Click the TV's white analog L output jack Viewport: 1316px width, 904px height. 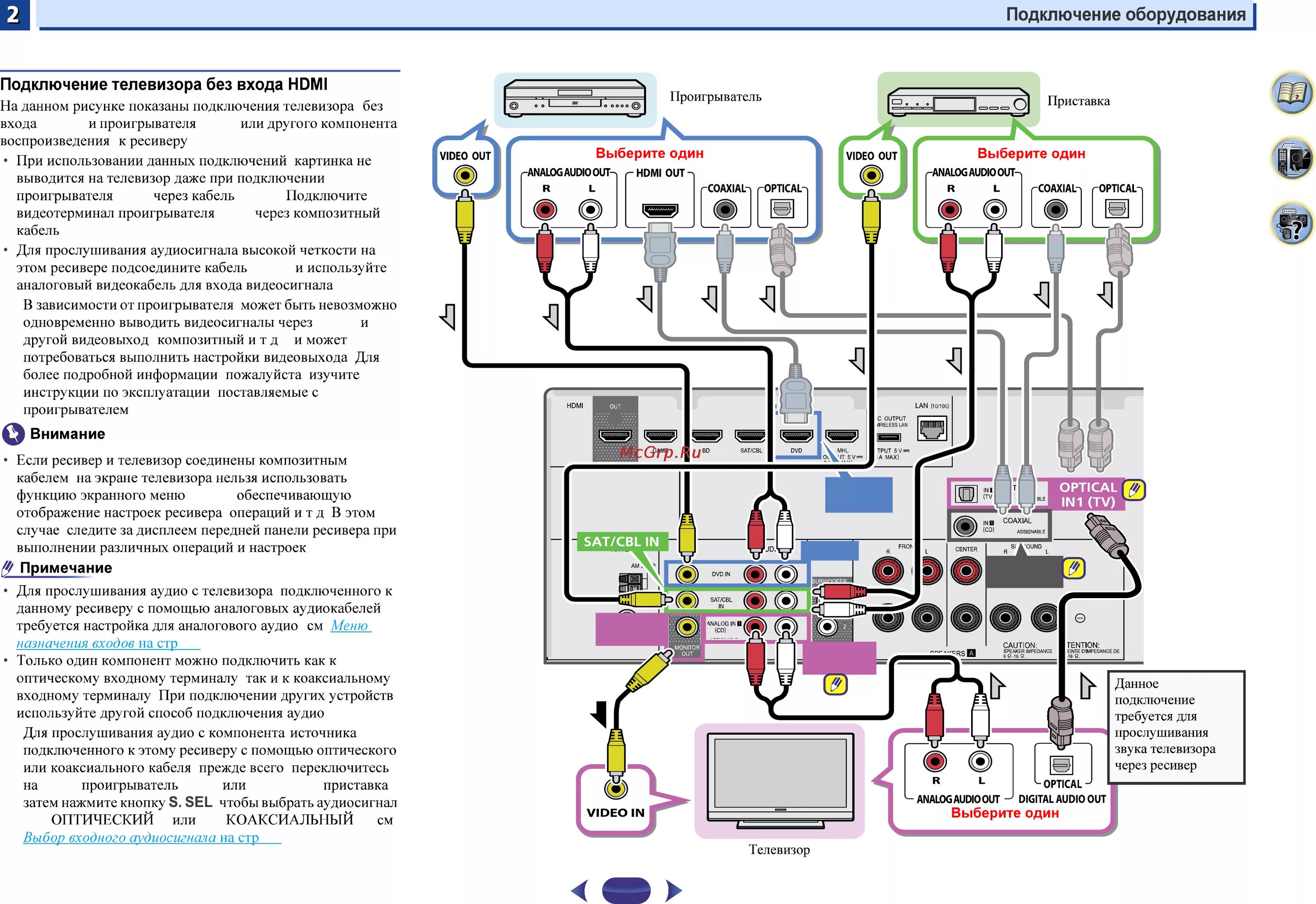click(x=980, y=762)
